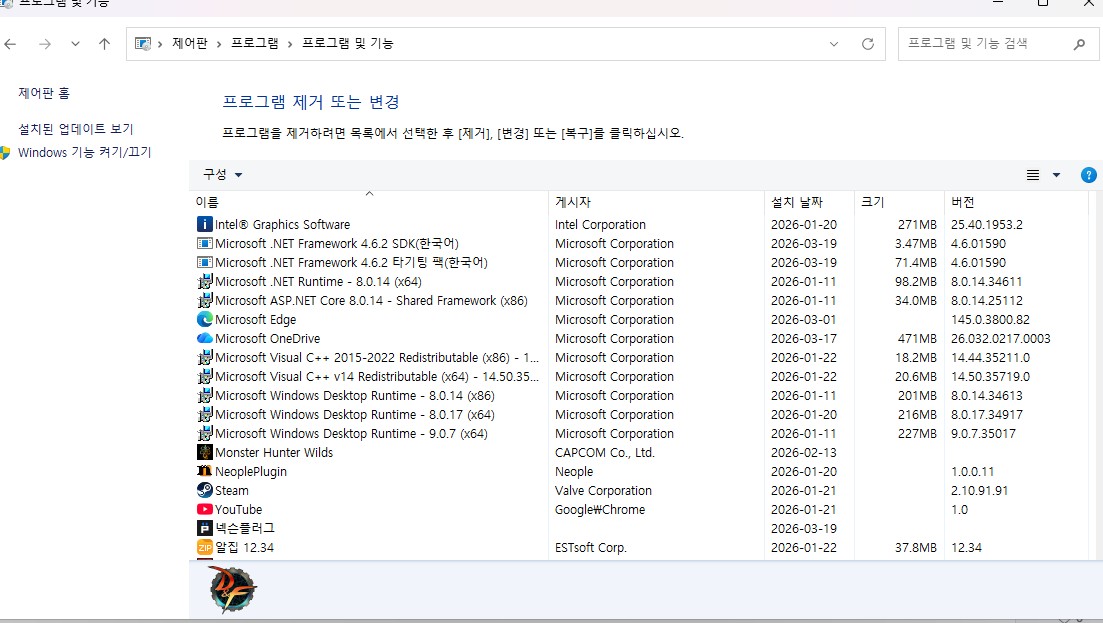This screenshot has width=1103, height=623.
Task: Open the 구성 dropdown menu
Action: tap(222, 175)
